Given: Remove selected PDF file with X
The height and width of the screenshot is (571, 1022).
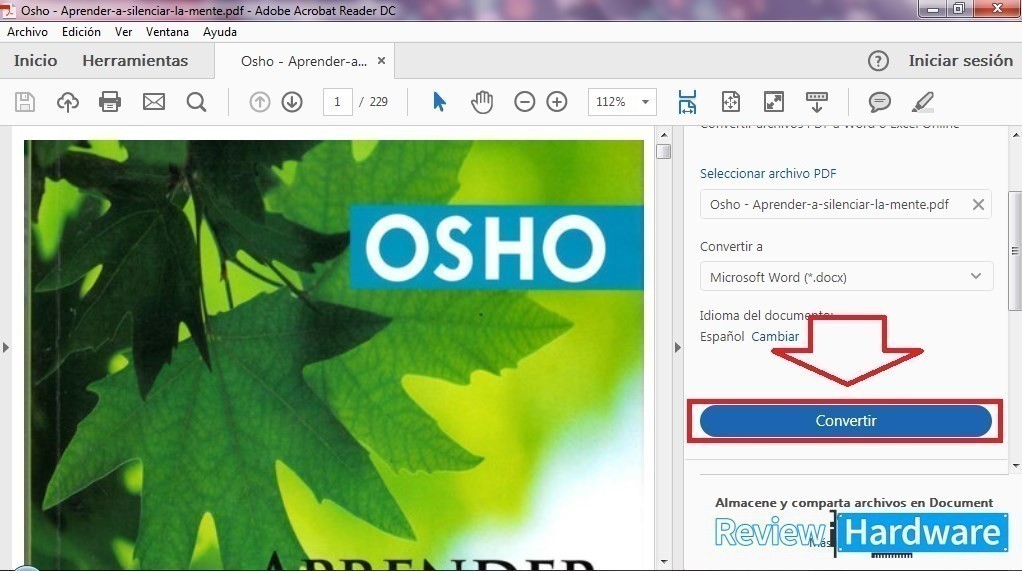Looking at the screenshot, I should click(978, 205).
